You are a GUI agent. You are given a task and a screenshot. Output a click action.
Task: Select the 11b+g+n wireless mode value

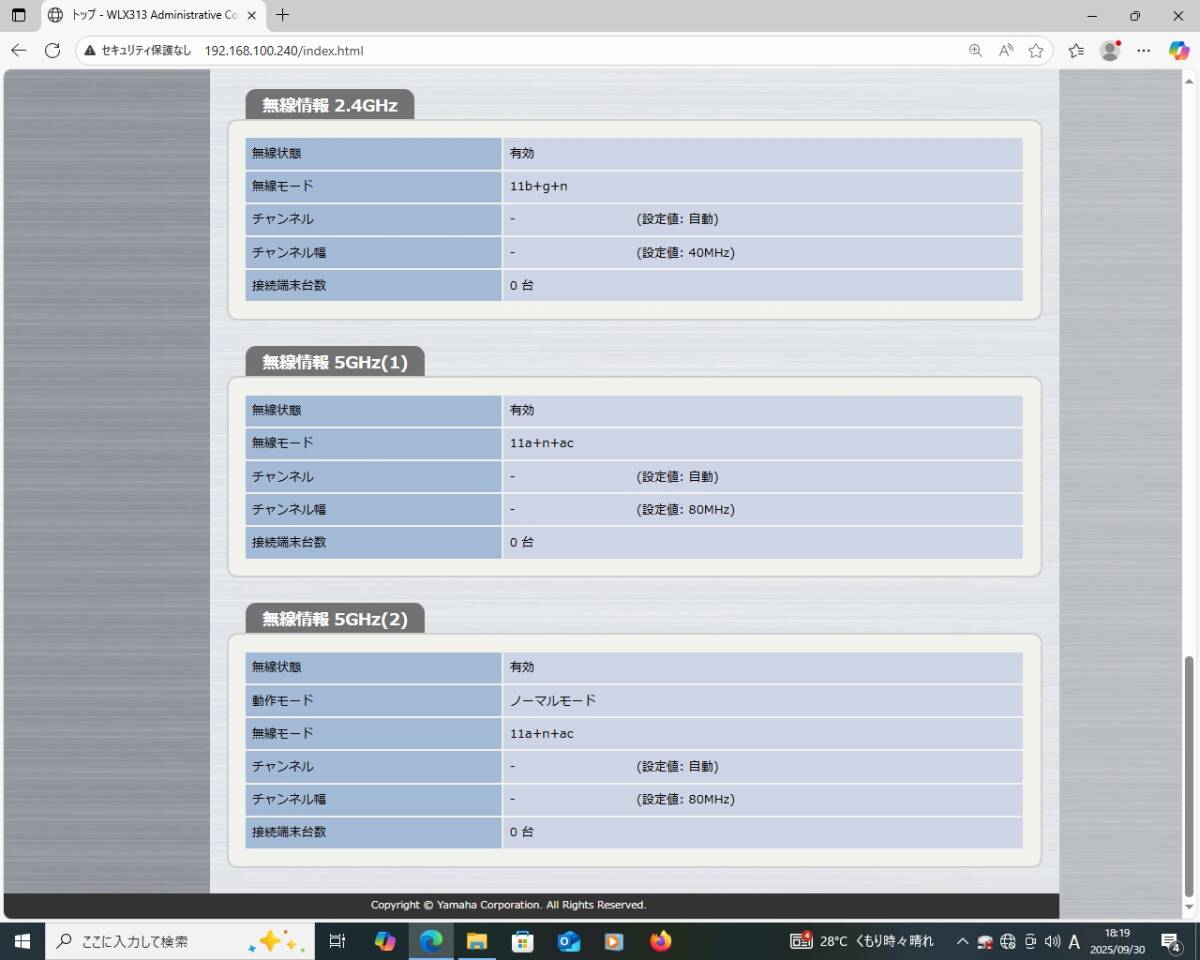pyautogui.click(x=539, y=186)
